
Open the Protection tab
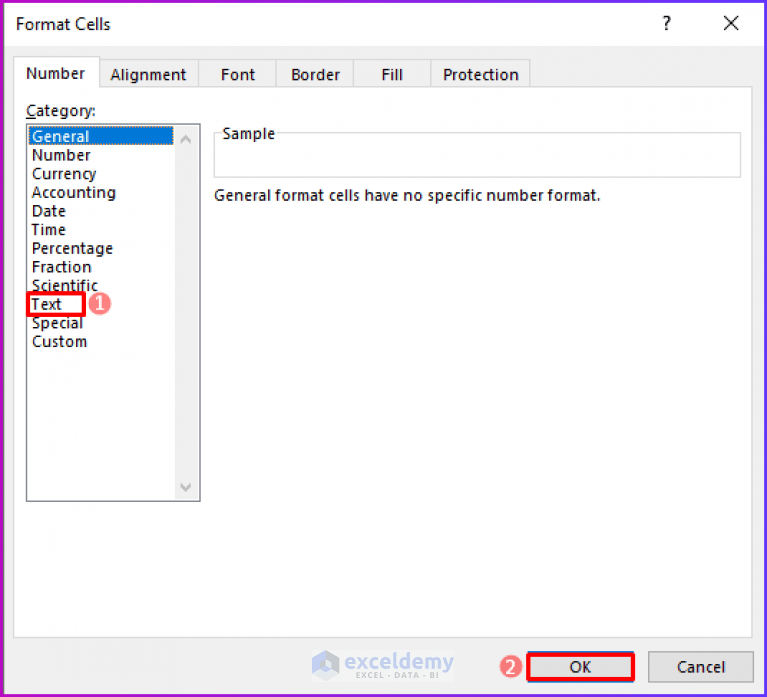480,74
